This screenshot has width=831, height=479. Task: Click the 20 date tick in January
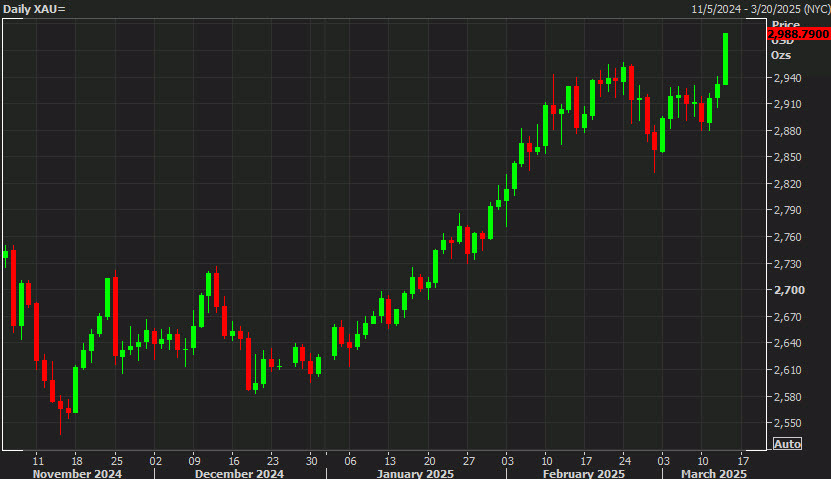click(429, 460)
